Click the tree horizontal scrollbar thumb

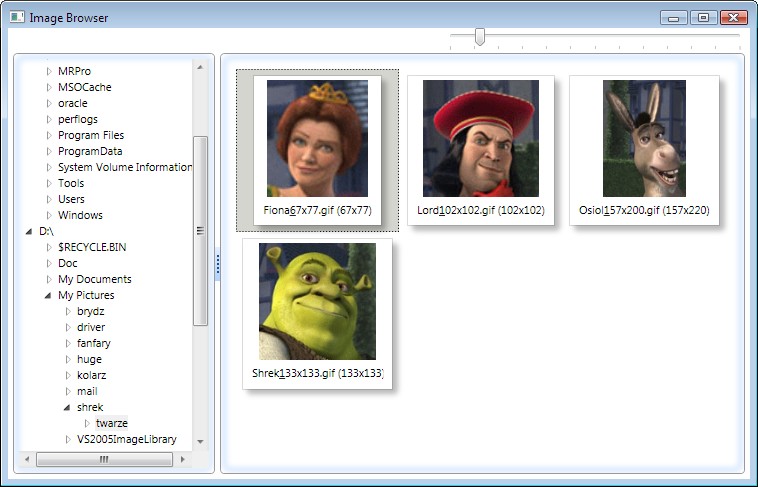point(104,459)
